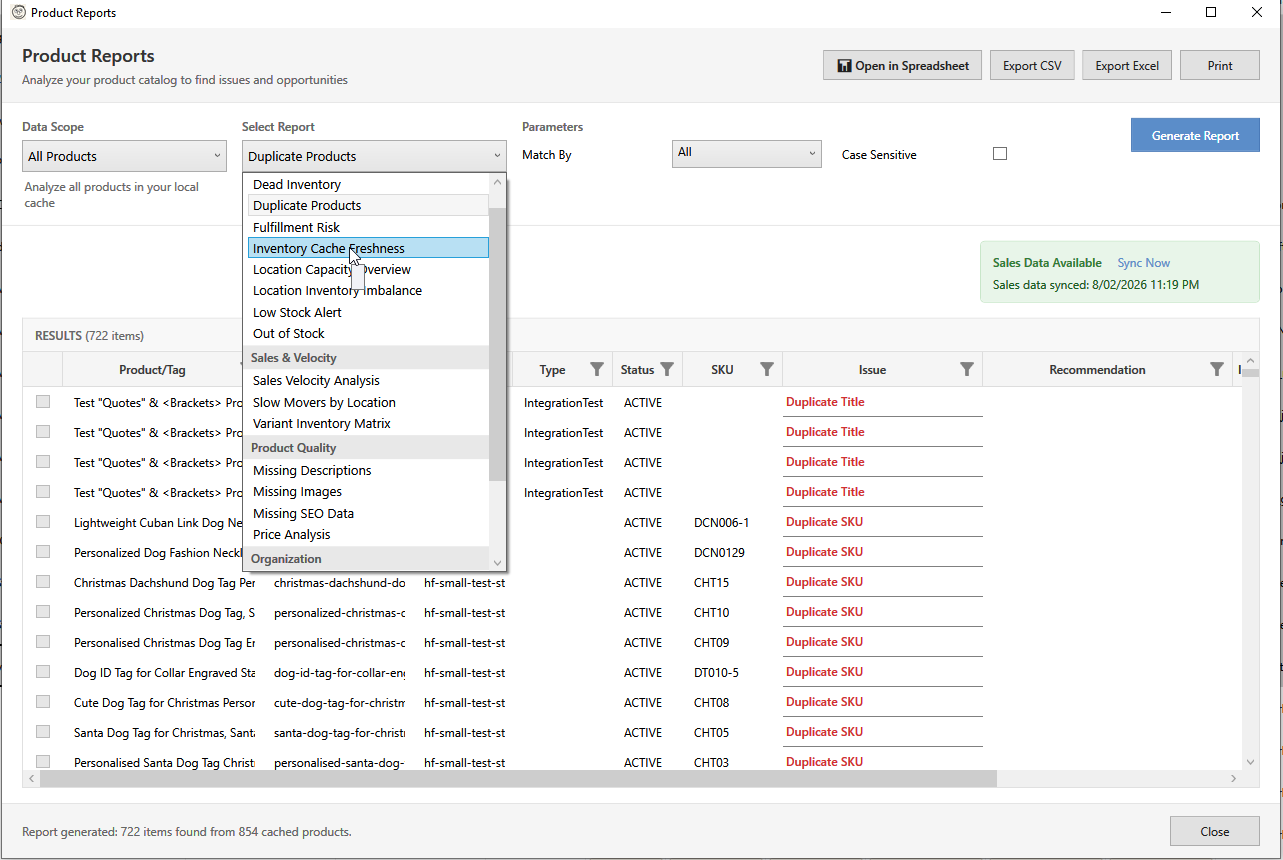
Task: Select the Christmas Dachshund Dog Tag row checkbox
Action: point(42,581)
